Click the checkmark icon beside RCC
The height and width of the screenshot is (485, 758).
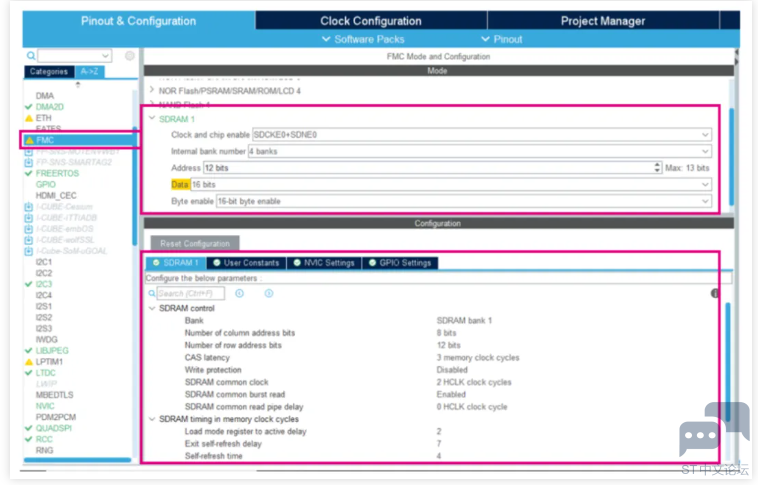[x=29, y=439]
